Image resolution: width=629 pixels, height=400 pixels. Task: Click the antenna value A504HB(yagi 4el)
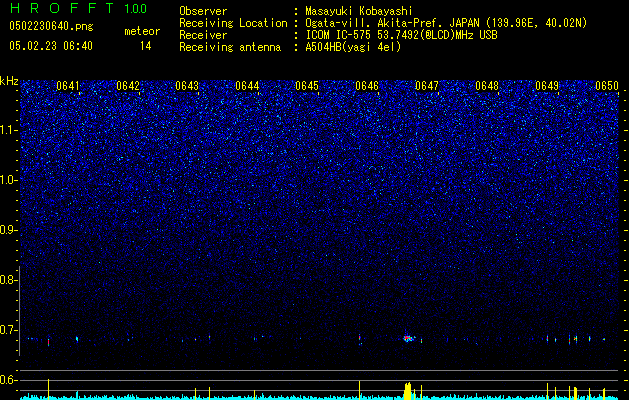353,47
